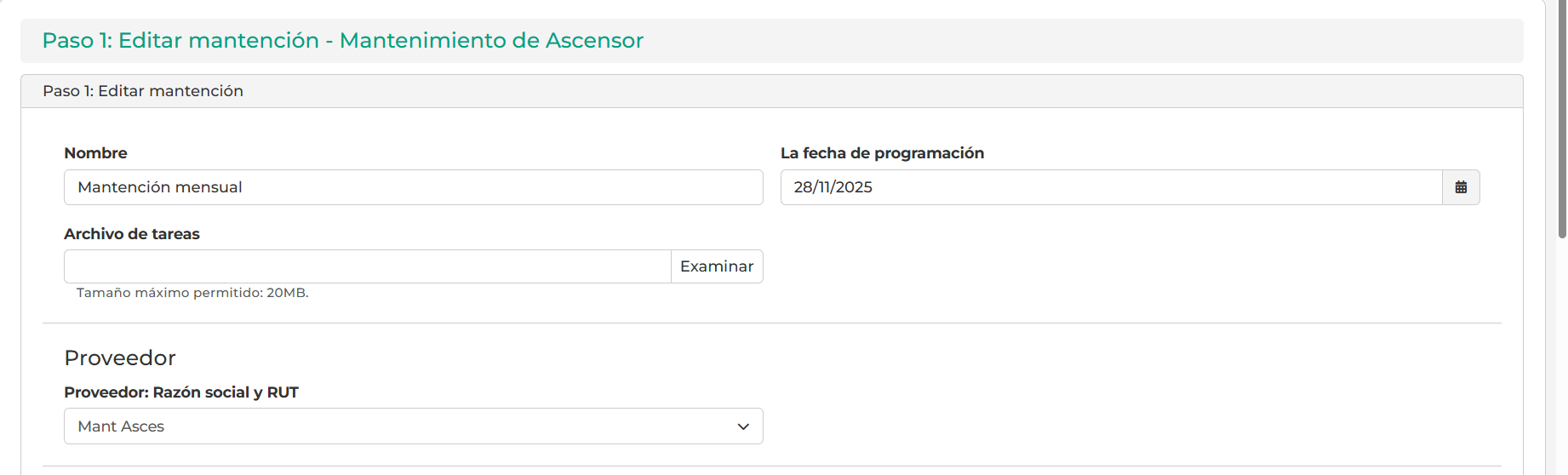Click the scrollbar track below the thumb
The image size is (1568, 475).
[x=1562, y=358]
